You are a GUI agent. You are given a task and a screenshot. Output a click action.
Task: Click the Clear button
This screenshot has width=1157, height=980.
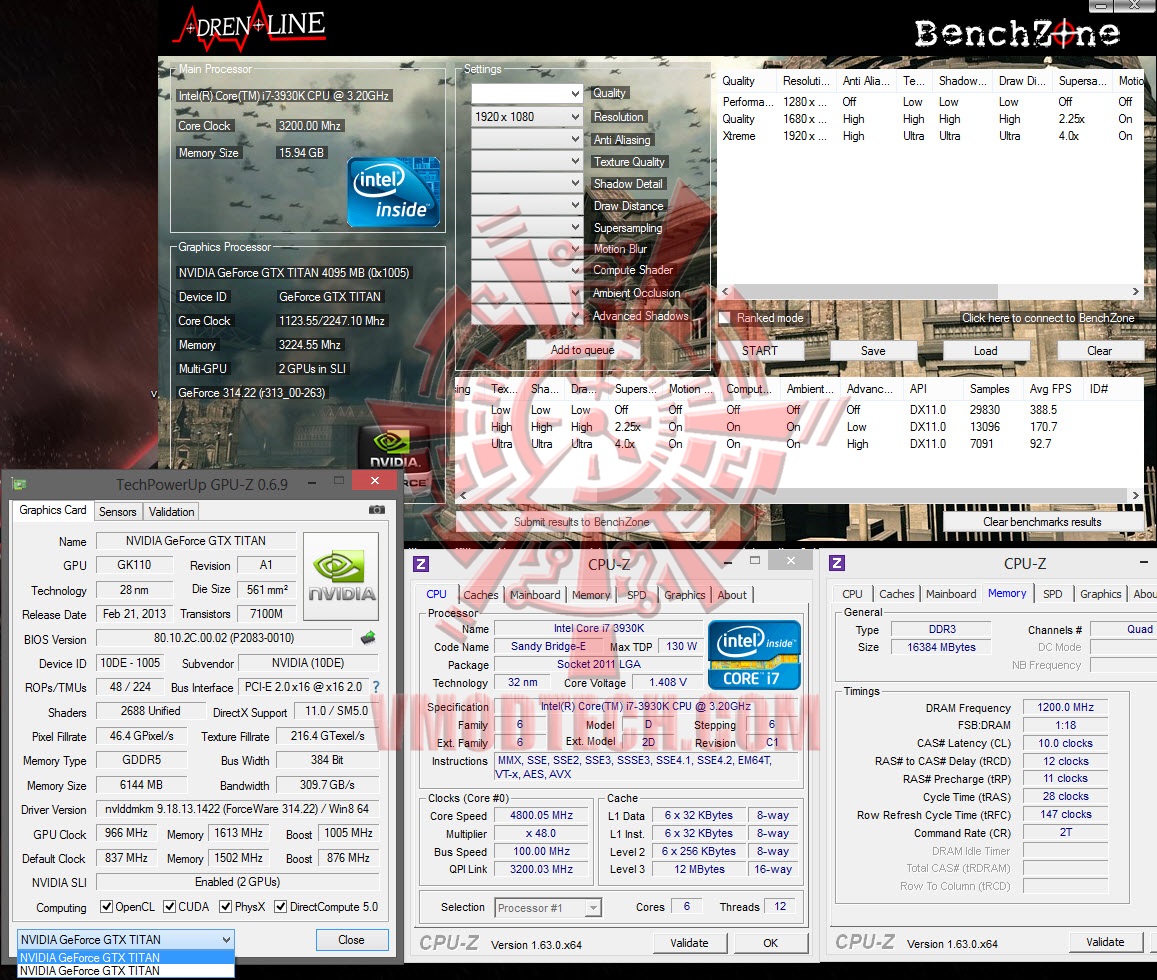tap(1099, 351)
